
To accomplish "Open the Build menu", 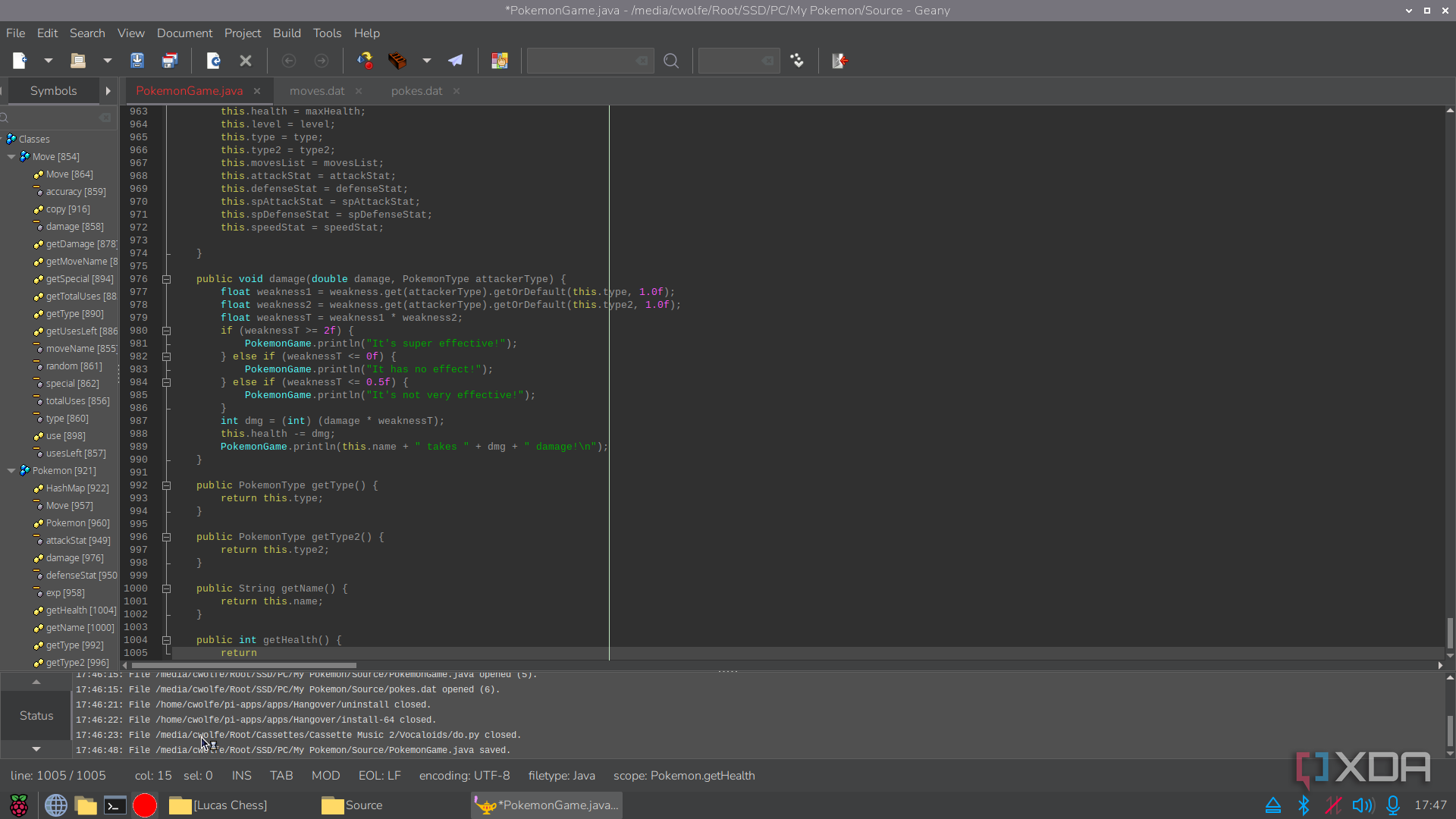I will click(x=287, y=33).
